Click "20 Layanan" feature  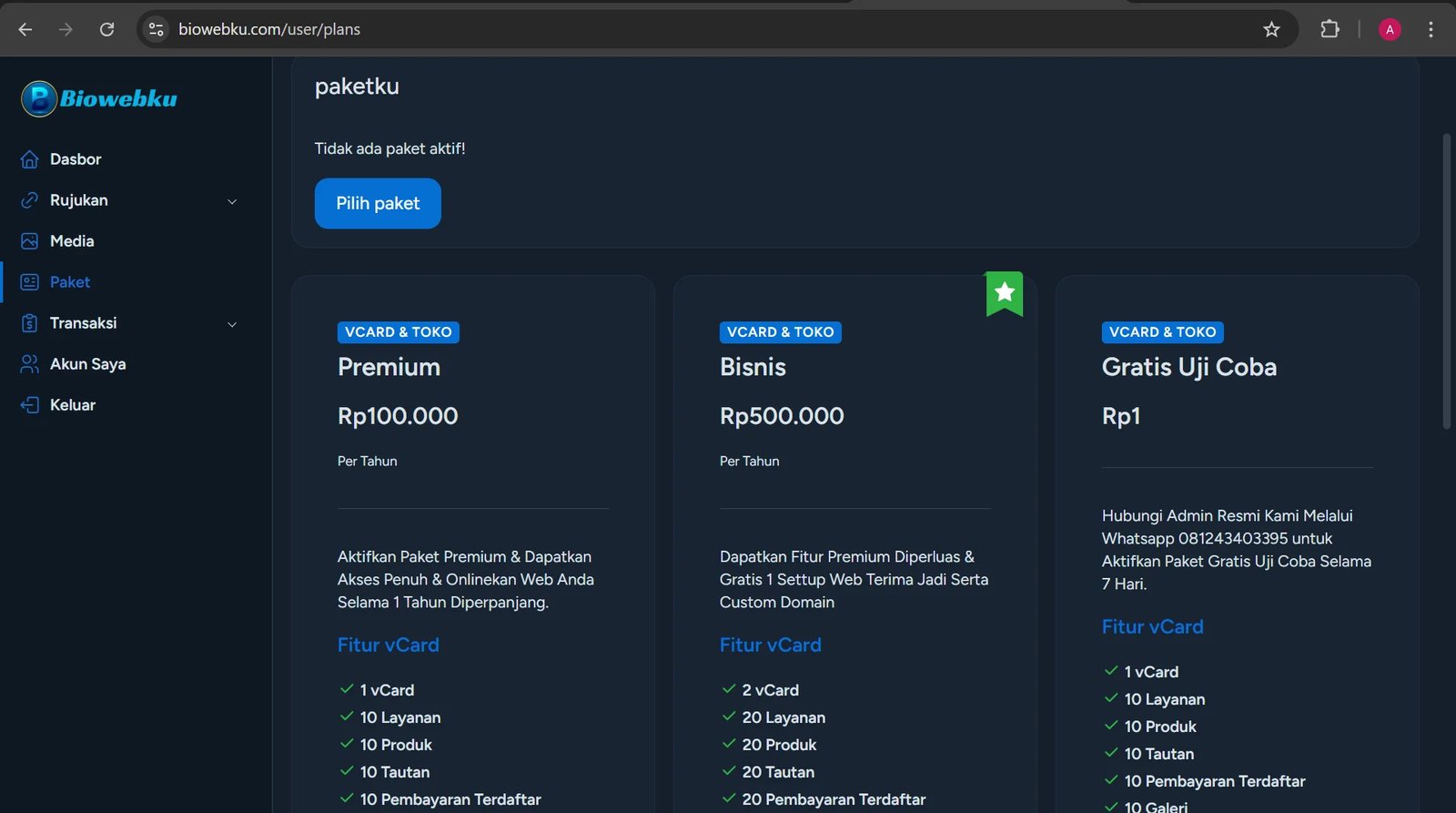[784, 717]
